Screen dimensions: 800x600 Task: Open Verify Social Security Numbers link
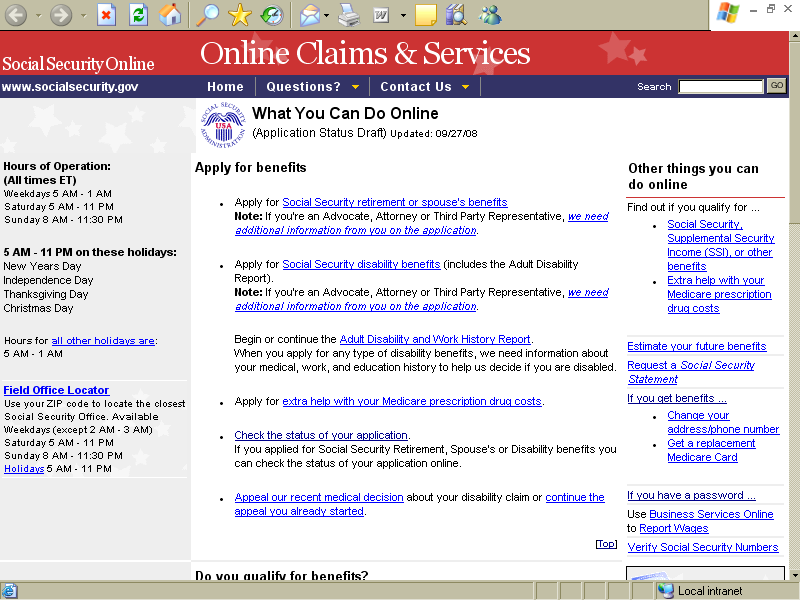click(703, 547)
